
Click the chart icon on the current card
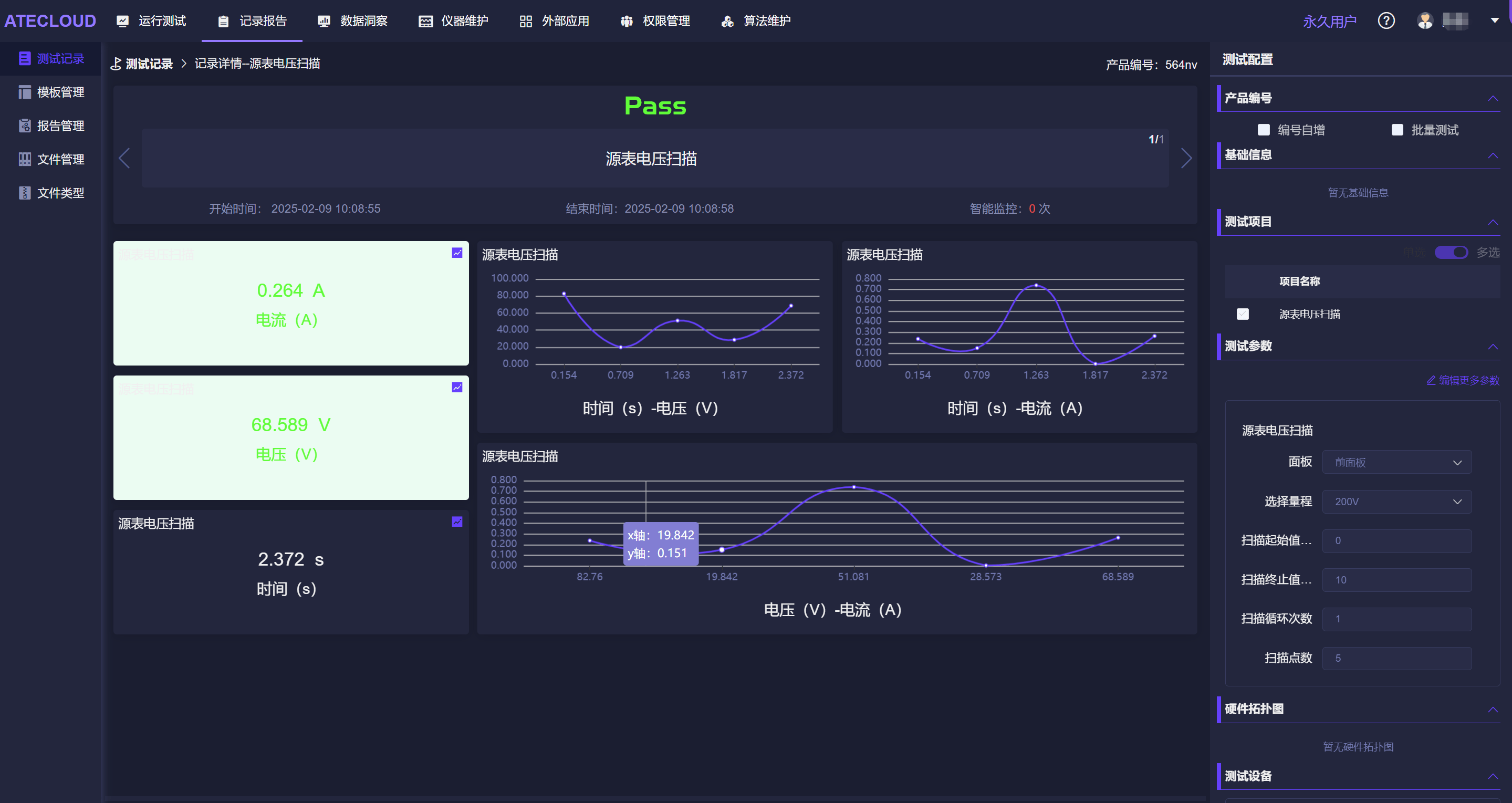pos(457,253)
